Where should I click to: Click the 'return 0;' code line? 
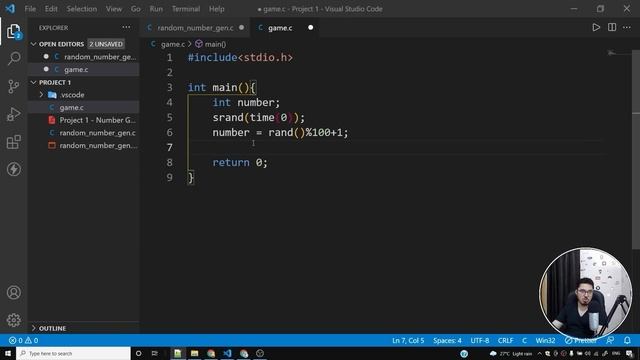click(x=240, y=162)
